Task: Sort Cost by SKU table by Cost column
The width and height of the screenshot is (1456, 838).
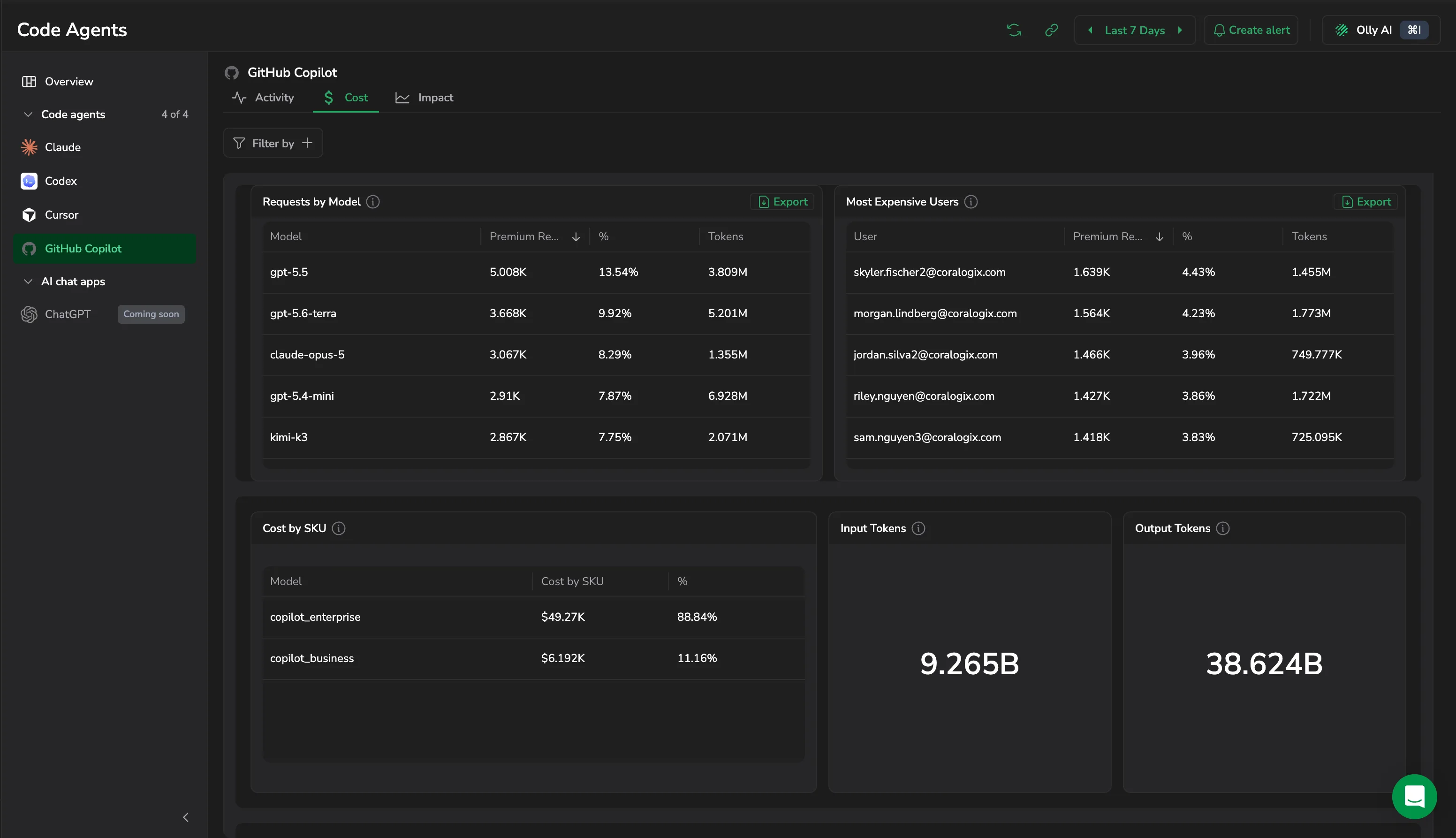Action: (x=572, y=581)
